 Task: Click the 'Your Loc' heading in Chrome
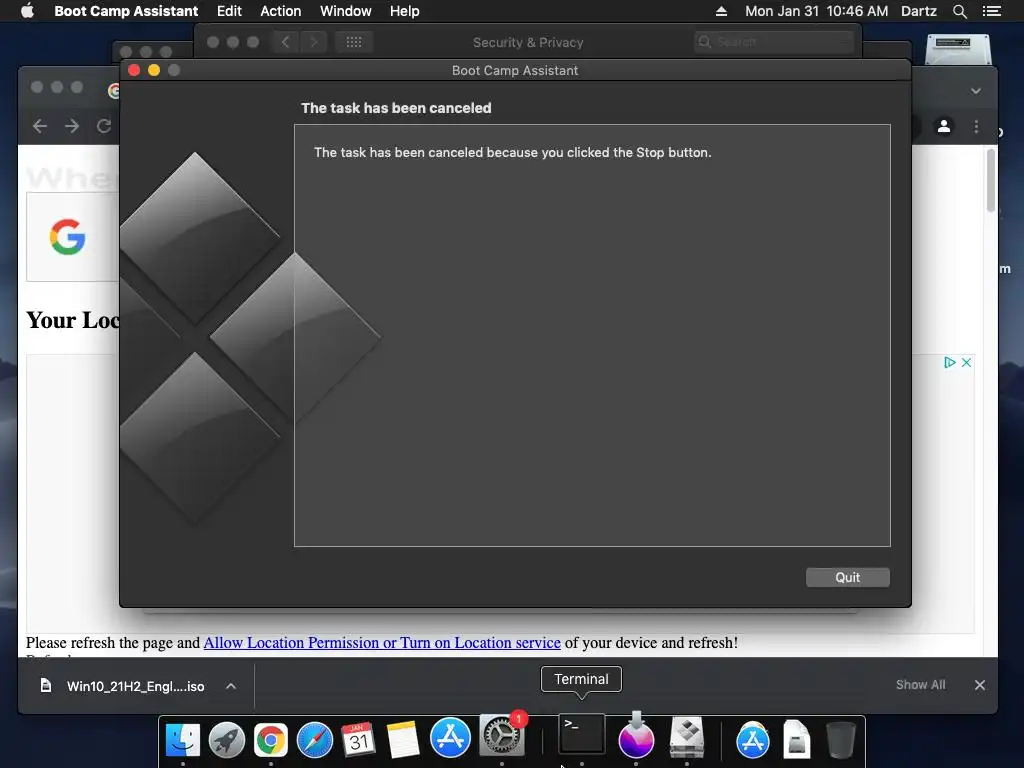tap(72, 320)
